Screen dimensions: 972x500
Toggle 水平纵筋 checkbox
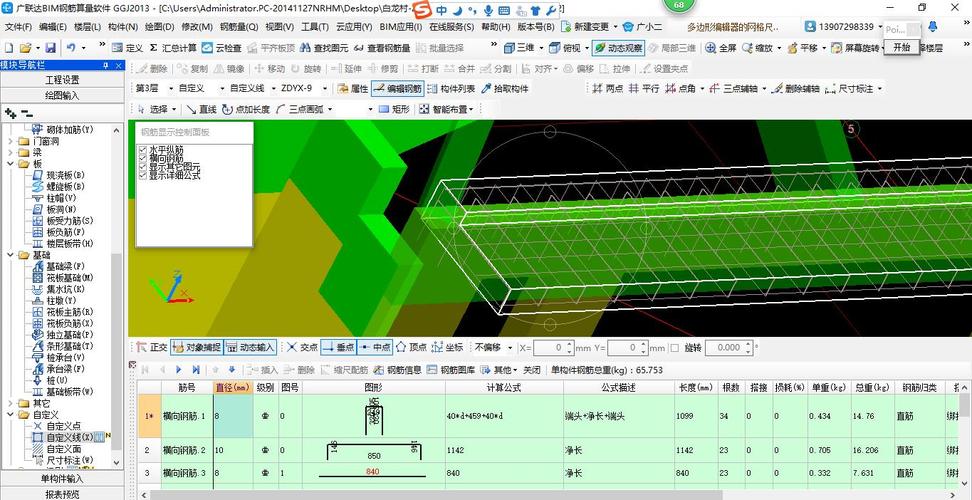[x=143, y=150]
